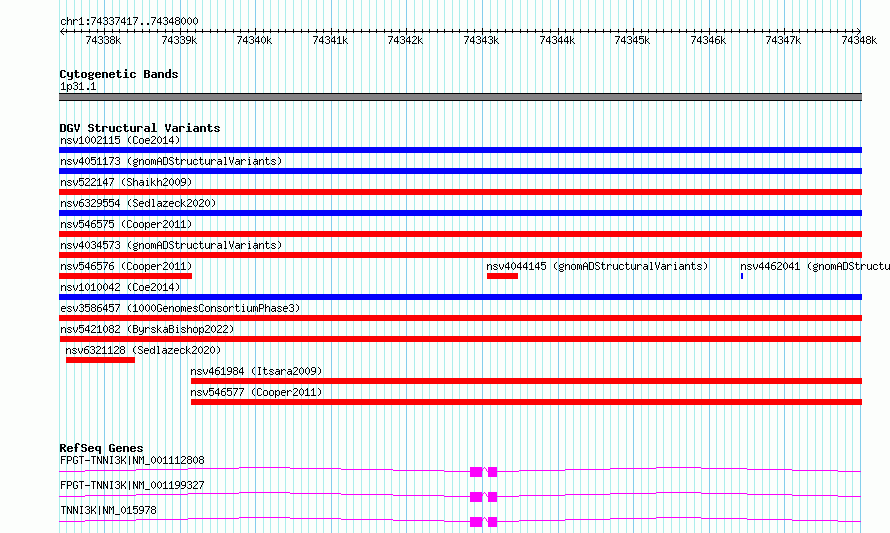Image resolution: width=890 pixels, height=533 pixels.
Task: Click the left magenta exon of NM_001199327
Action: tap(476, 497)
